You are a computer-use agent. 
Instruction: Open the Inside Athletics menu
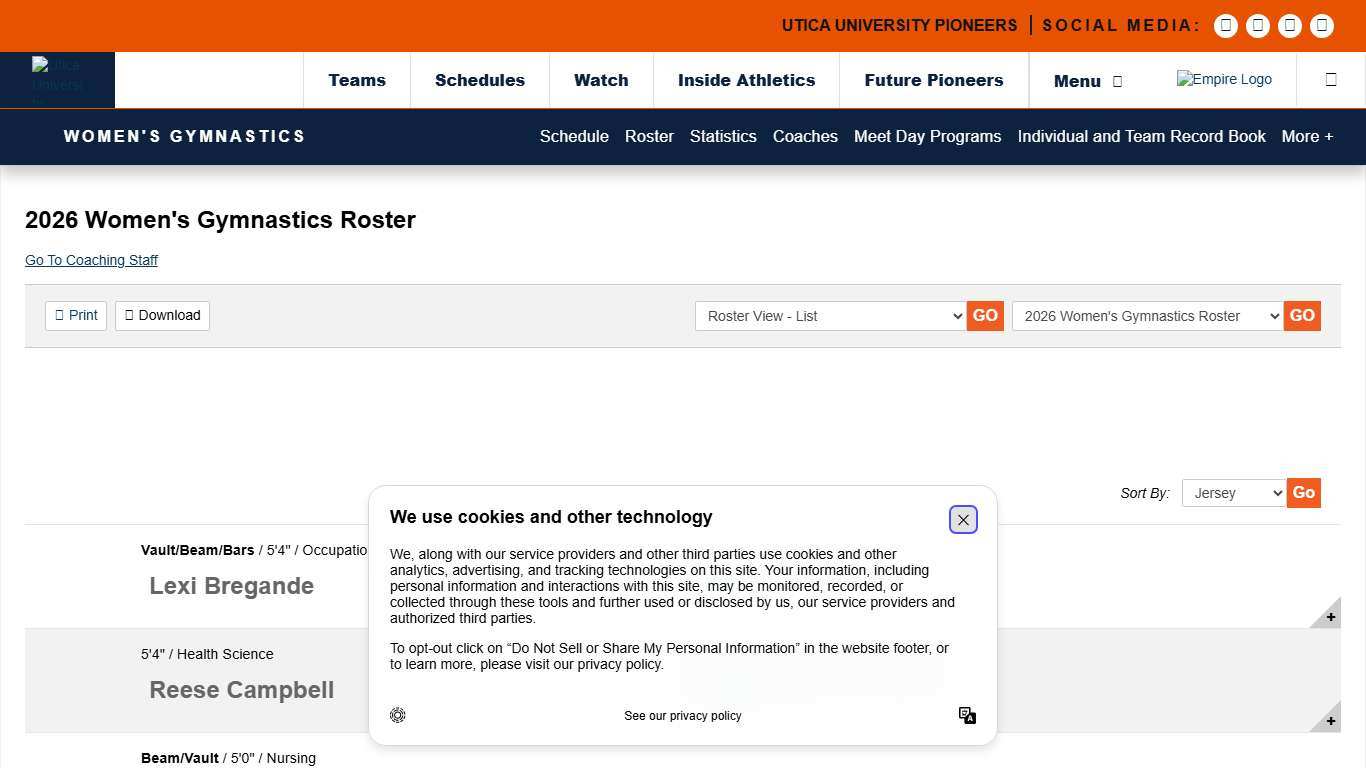(746, 80)
